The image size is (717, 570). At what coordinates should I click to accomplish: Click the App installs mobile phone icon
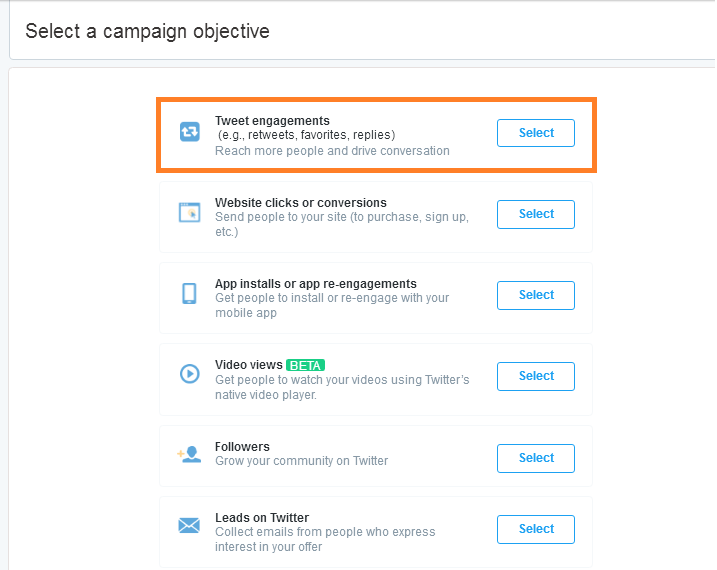click(189, 293)
